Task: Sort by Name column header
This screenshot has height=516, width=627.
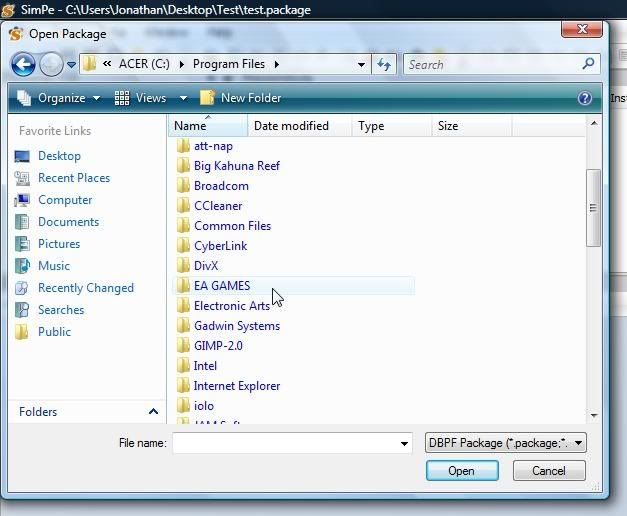Action: point(208,126)
